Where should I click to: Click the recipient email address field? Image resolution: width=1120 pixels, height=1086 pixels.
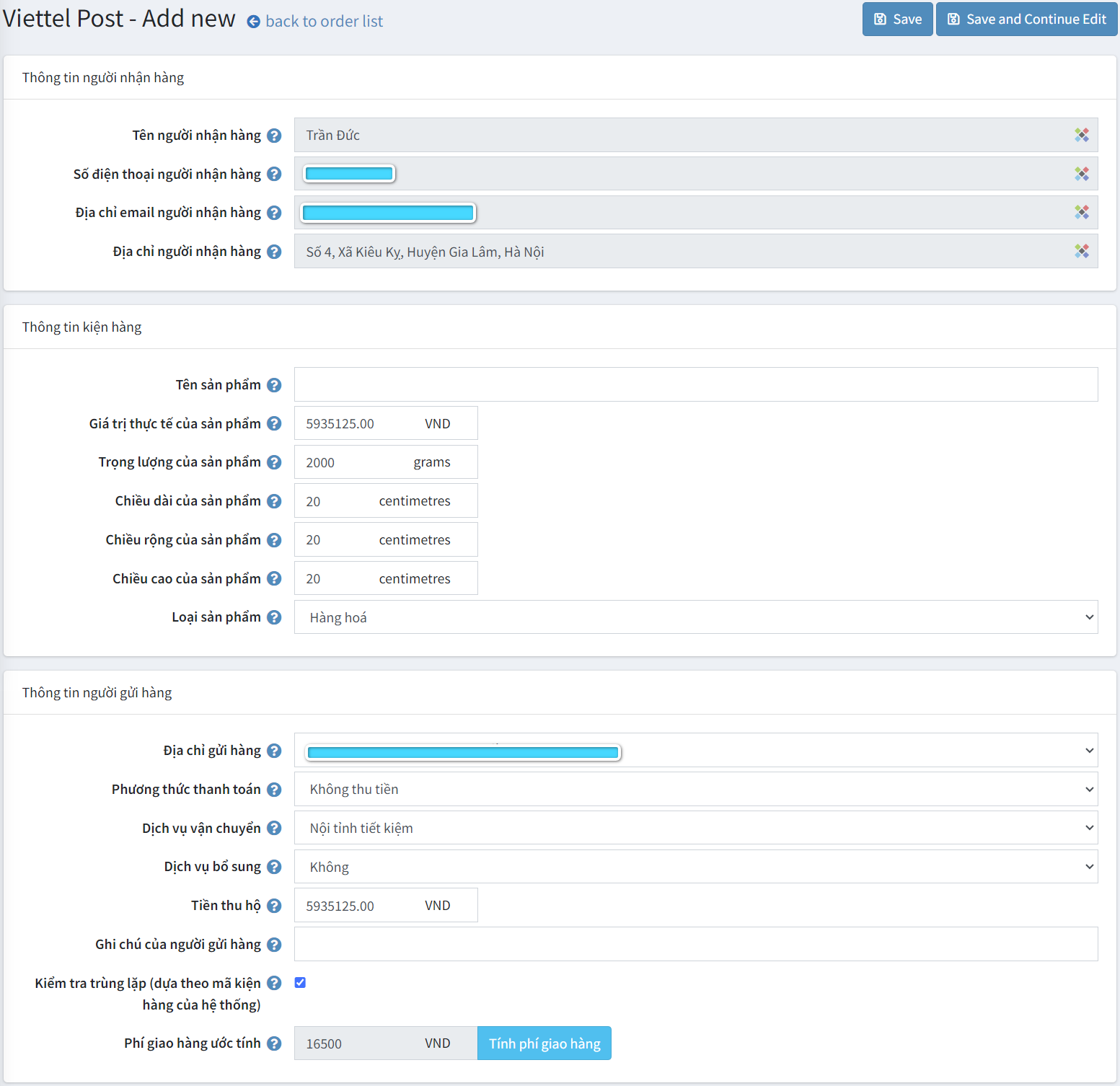pos(696,212)
